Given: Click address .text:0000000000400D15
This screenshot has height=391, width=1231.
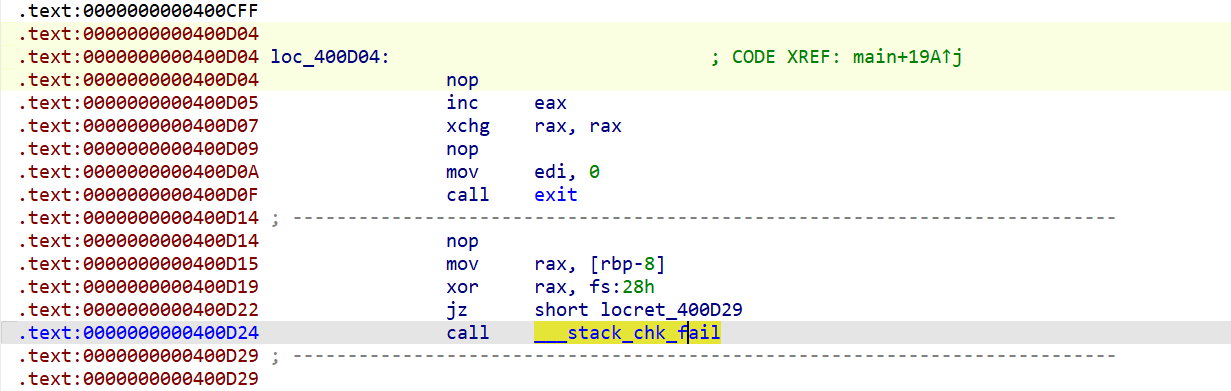Looking at the screenshot, I should pyautogui.click(x=138, y=264).
